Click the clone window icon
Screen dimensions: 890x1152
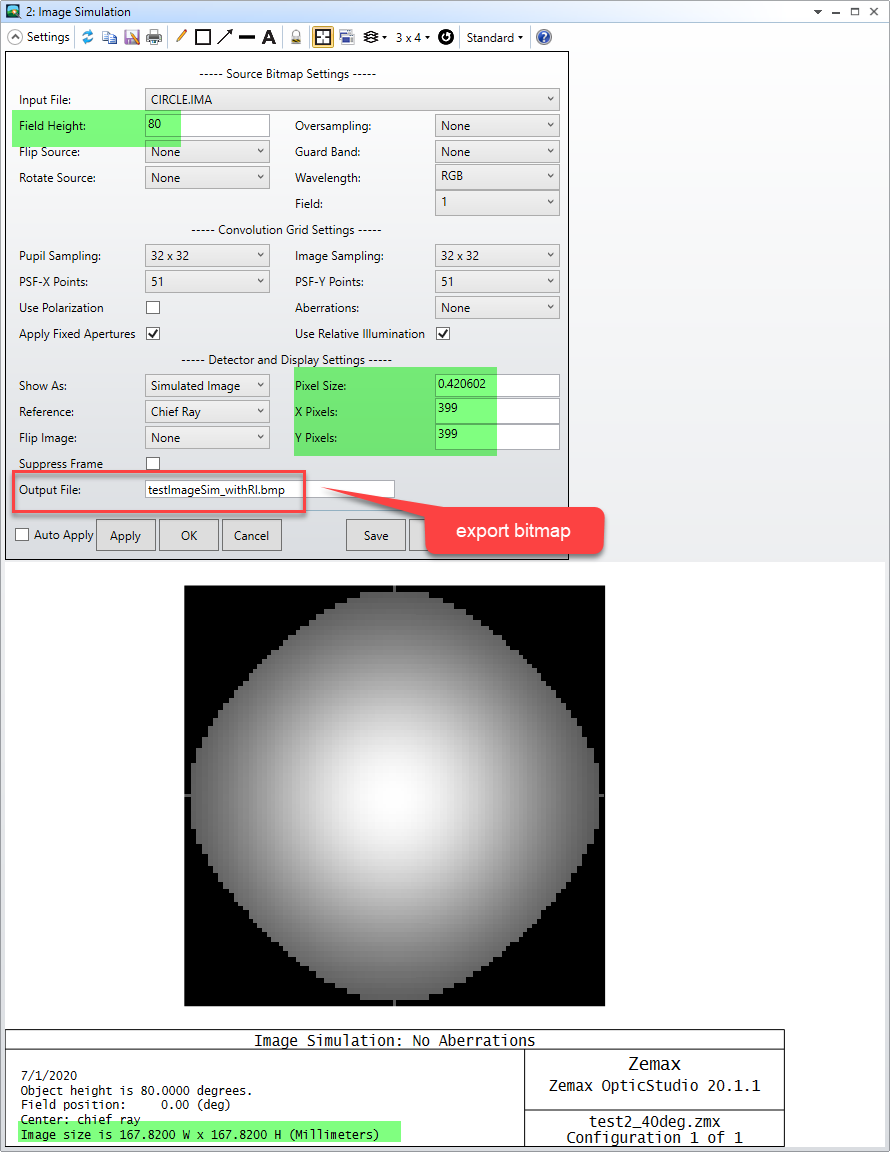tap(347, 37)
